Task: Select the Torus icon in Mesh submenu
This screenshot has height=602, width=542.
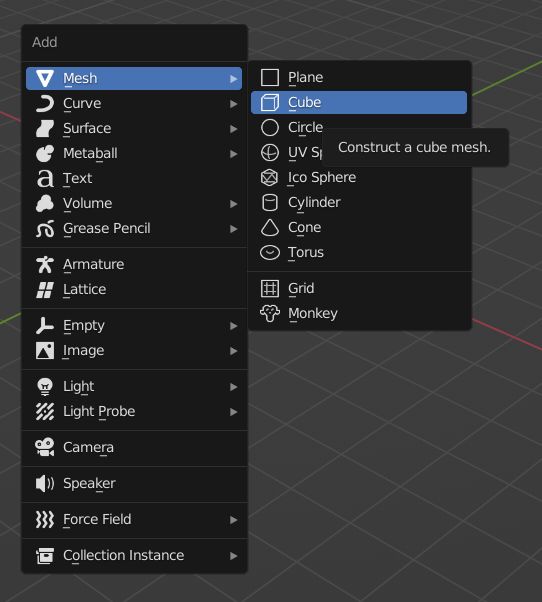Action: (x=270, y=253)
